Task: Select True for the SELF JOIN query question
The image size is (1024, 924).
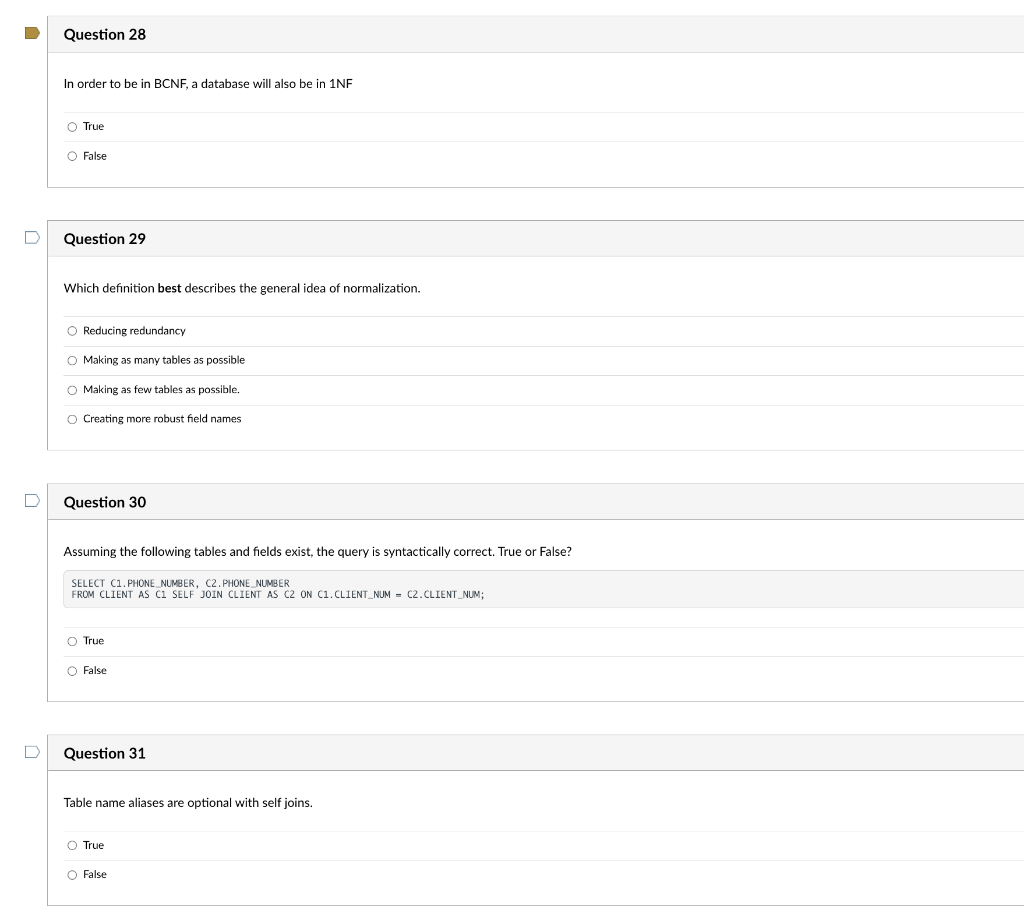Action: click(72, 641)
